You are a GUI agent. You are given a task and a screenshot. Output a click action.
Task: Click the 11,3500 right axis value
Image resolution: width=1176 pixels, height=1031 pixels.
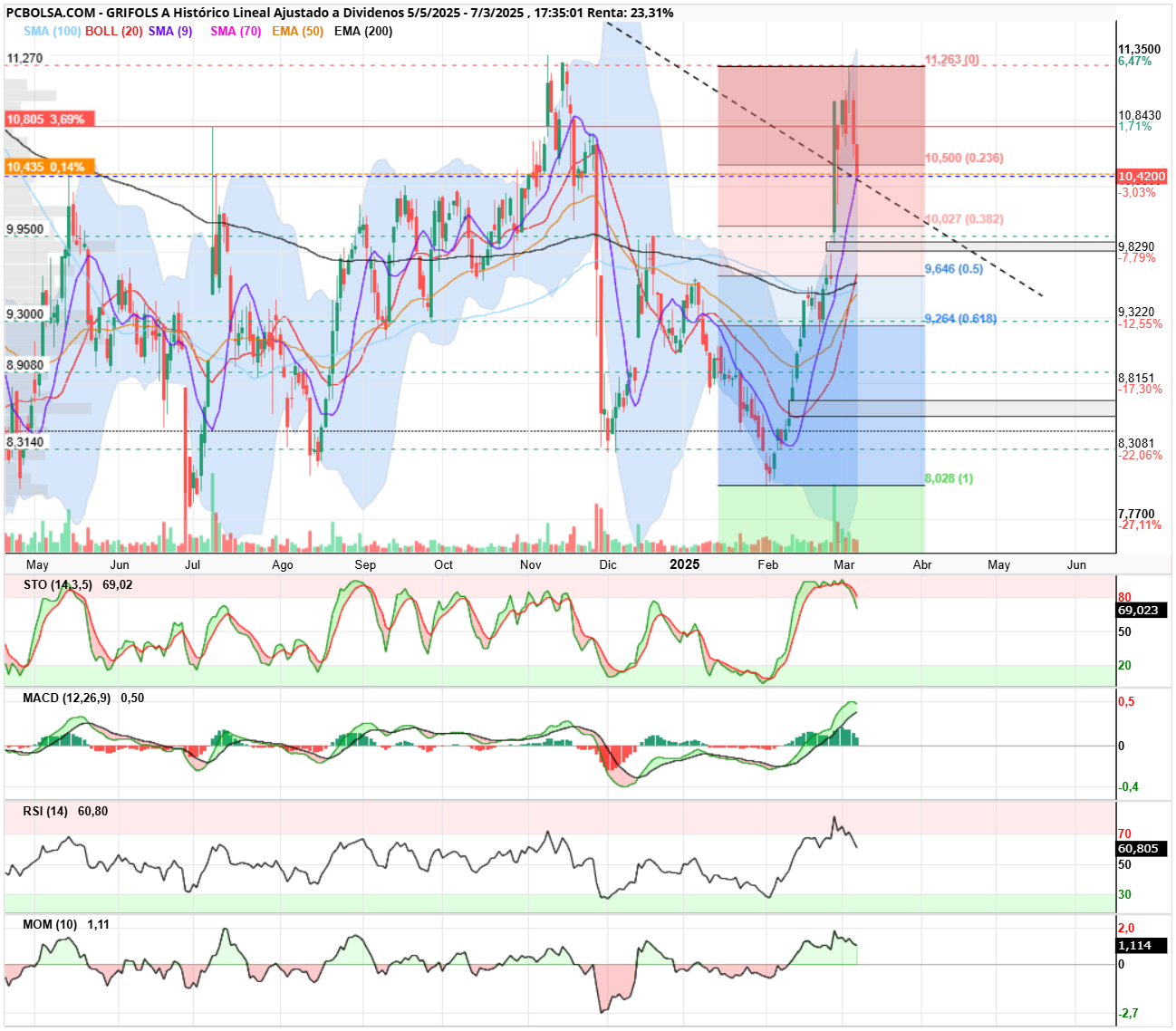pyautogui.click(x=1139, y=50)
